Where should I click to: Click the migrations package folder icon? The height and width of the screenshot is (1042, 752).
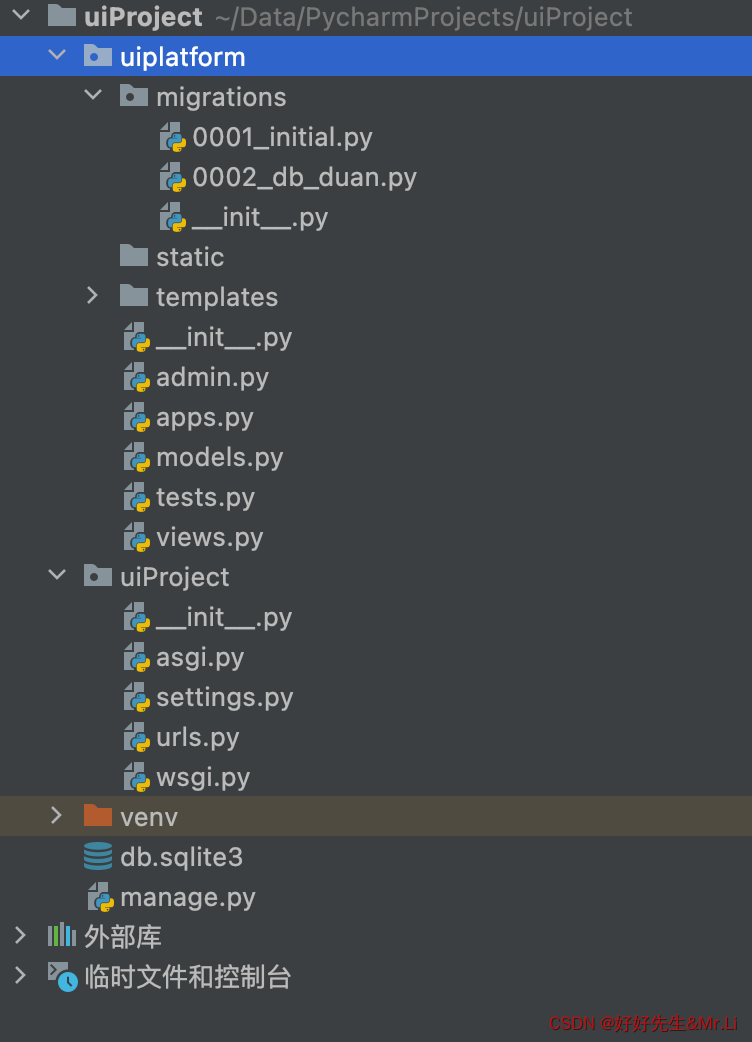pos(134,96)
